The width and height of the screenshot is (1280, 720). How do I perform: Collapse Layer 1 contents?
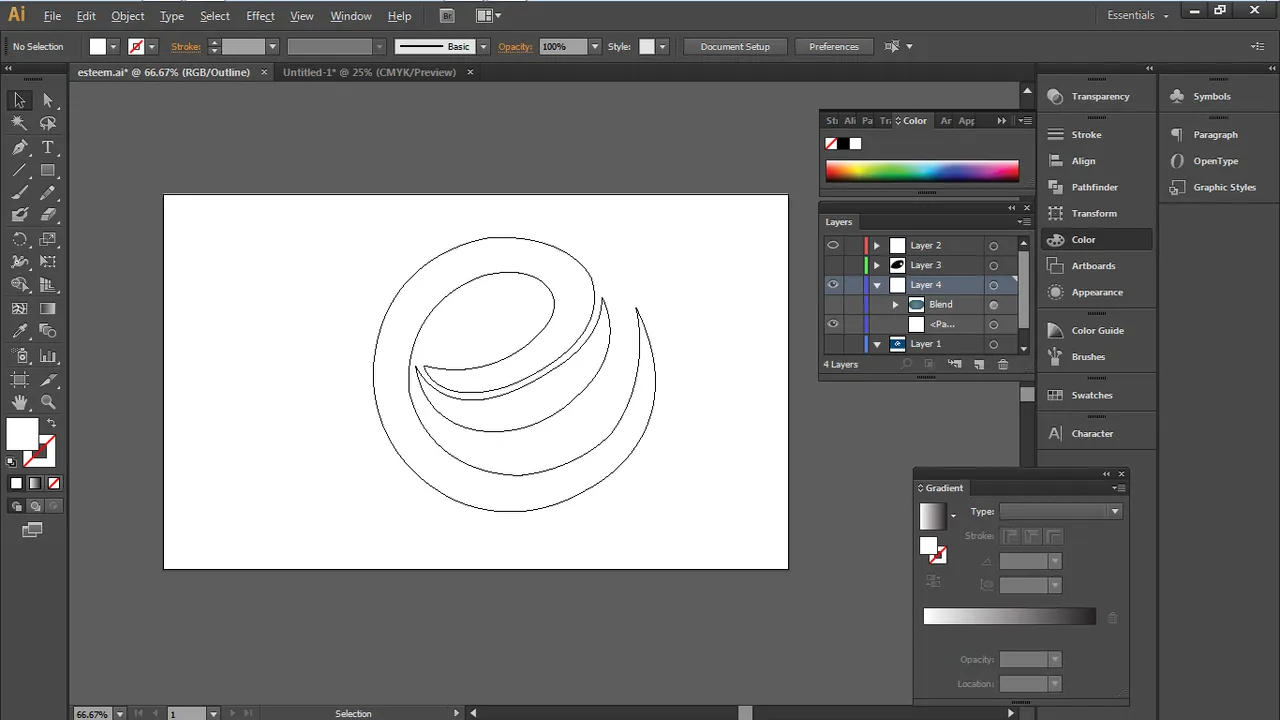click(877, 344)
